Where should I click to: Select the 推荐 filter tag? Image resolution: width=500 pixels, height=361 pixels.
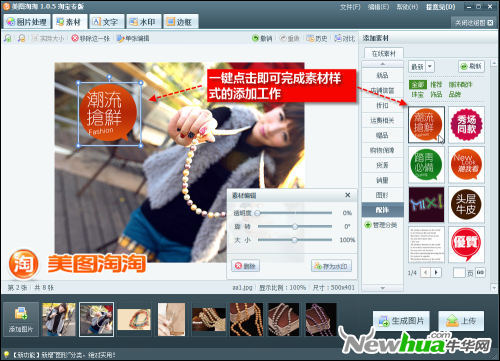pyautogui.click(x=436, y=84)
